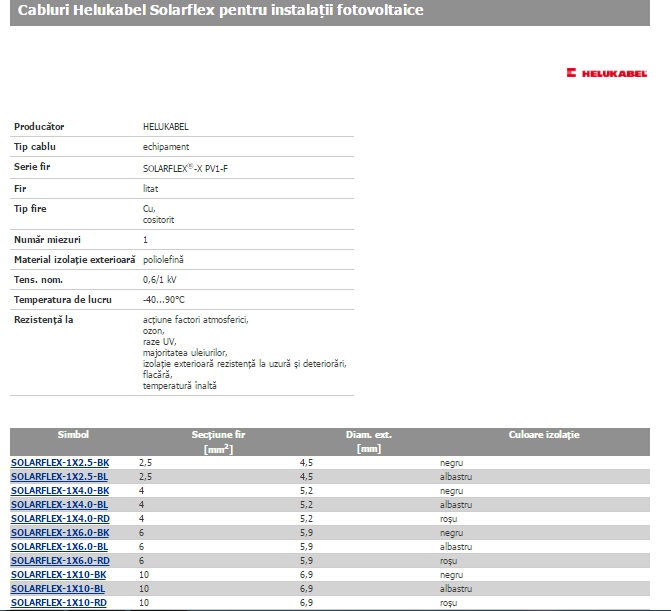Click diameter 5,2 in SOLARFLEX-1X4.0-BL row
This screenshot has width=671, height=611.
pos(306,504)
